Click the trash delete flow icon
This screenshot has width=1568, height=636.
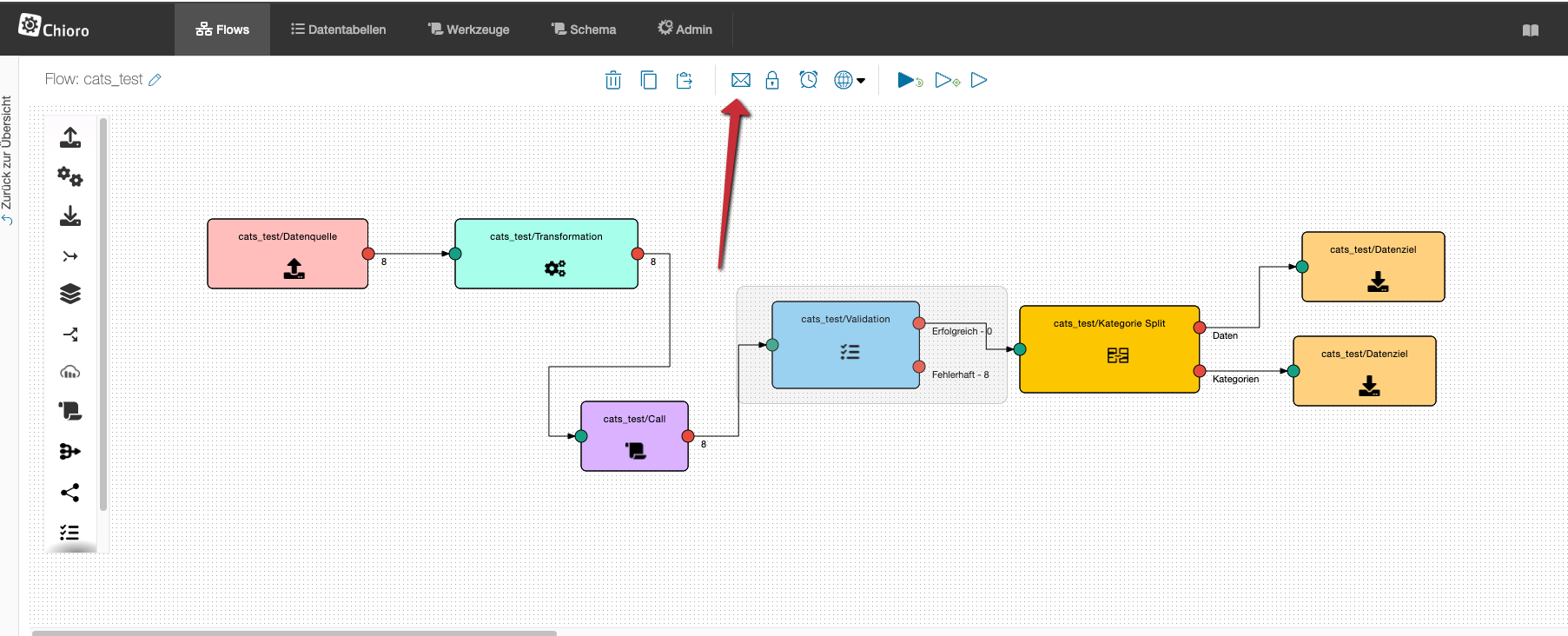pyautogui.click(x=613, y=80)
